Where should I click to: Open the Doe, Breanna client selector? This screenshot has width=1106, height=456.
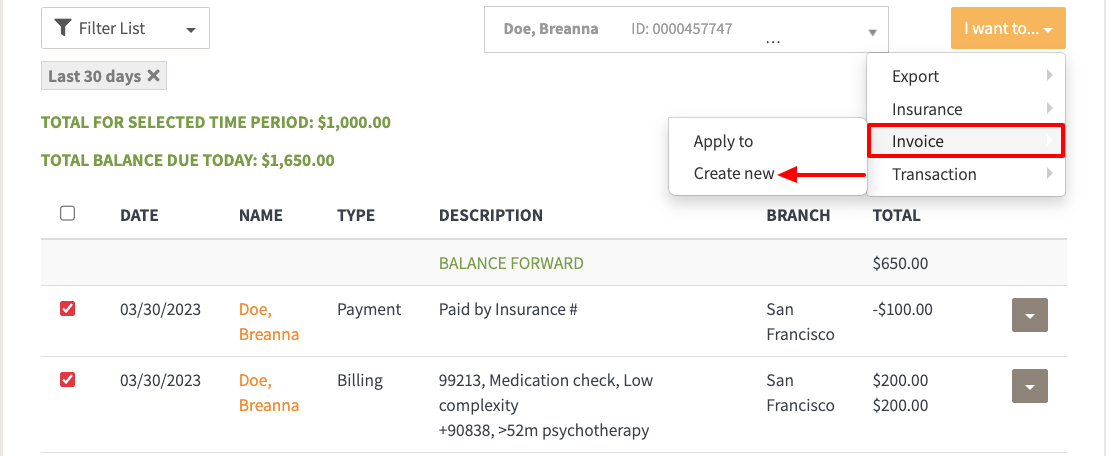(x=686, y=30)
